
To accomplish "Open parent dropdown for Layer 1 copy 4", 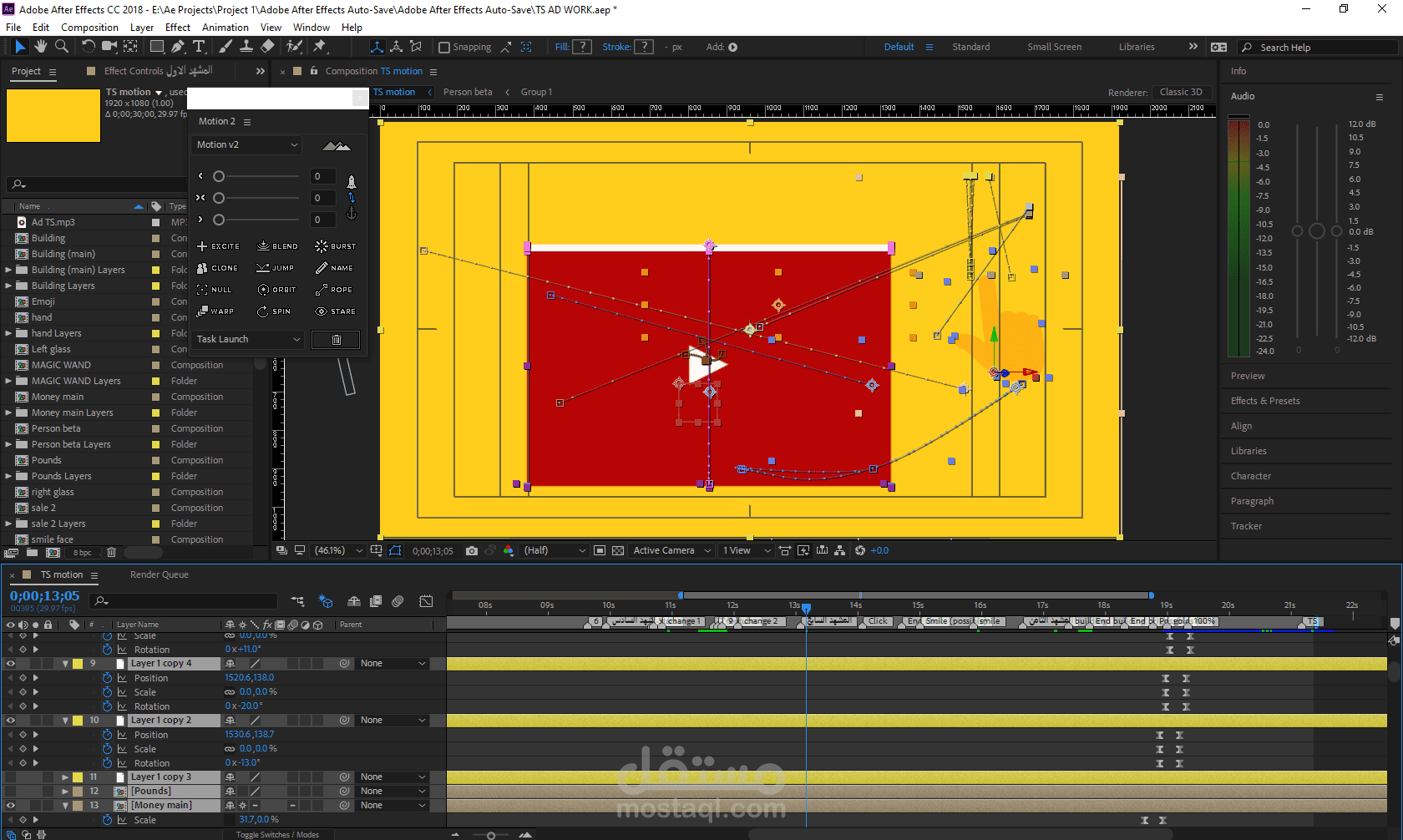I will (x=393, y=664).
